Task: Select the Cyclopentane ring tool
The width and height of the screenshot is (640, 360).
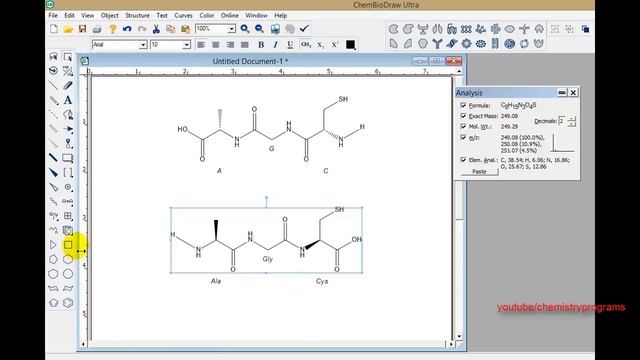Action: coord(53,259)
